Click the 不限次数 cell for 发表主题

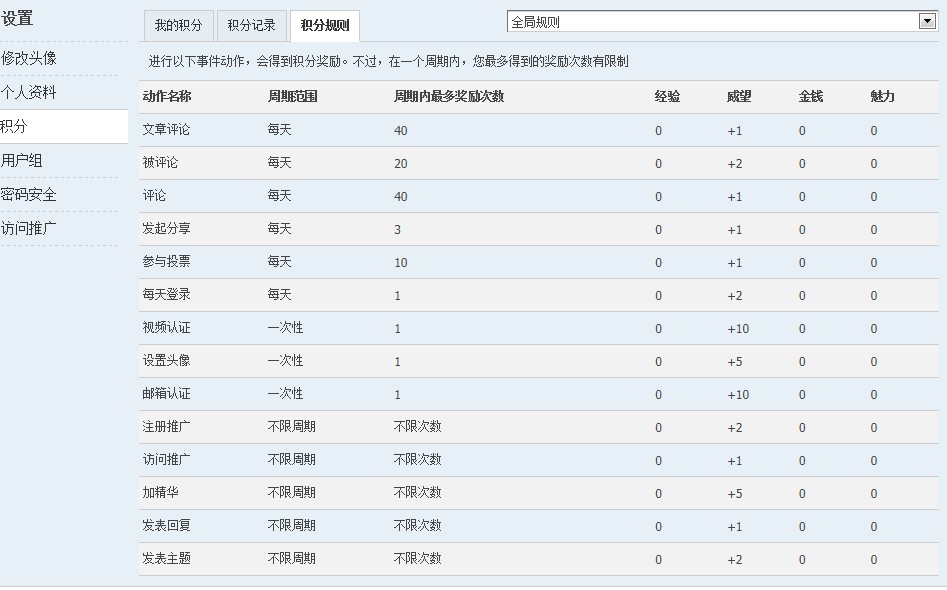(x=417, y=559)
